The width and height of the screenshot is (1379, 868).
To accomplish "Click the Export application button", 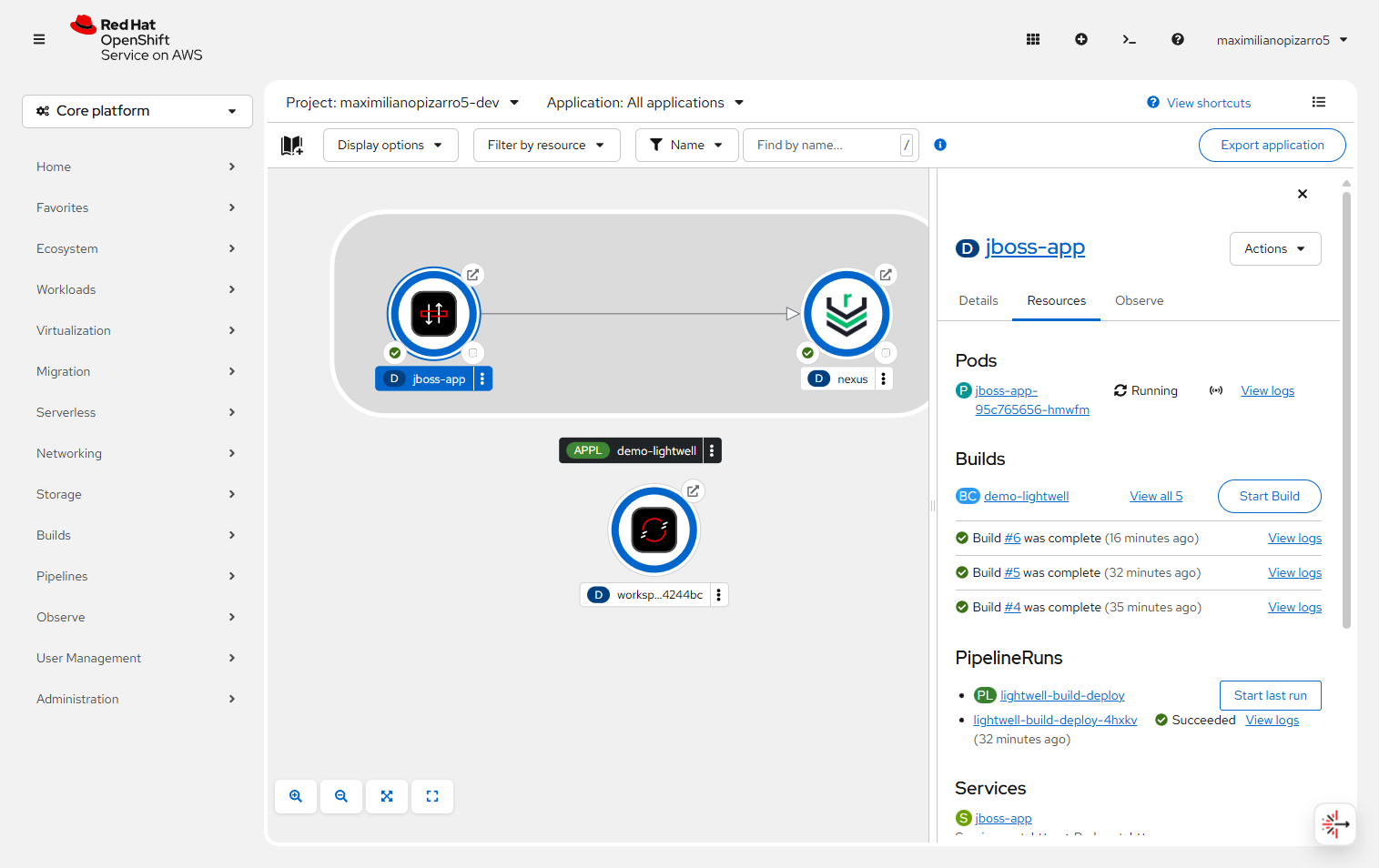I will click(1272, 145).
